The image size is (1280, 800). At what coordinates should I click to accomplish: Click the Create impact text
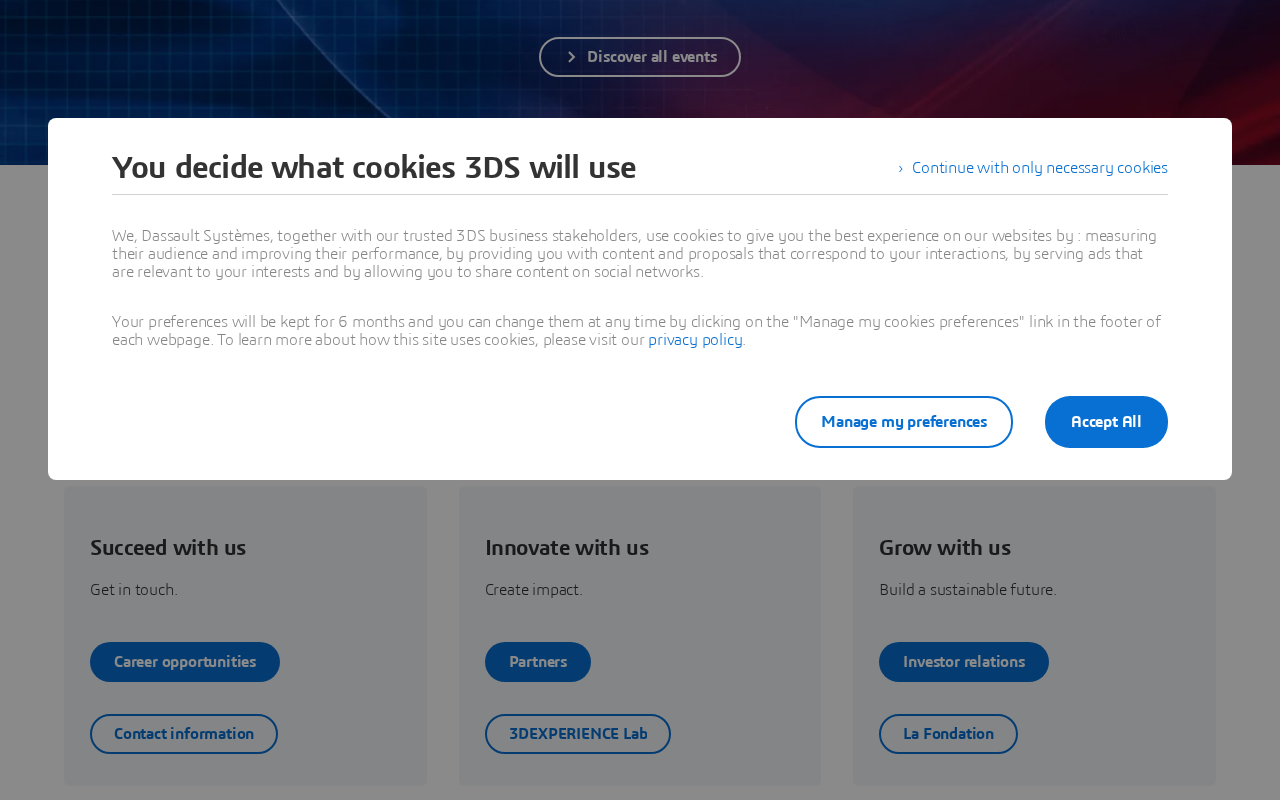[x=534, y=590]
